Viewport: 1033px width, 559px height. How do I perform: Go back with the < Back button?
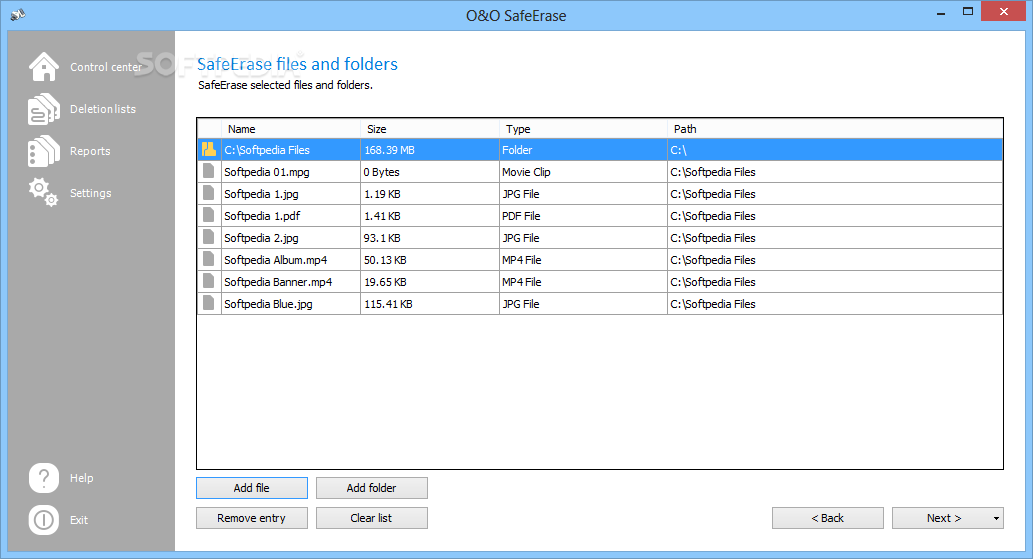click(827, 518)
